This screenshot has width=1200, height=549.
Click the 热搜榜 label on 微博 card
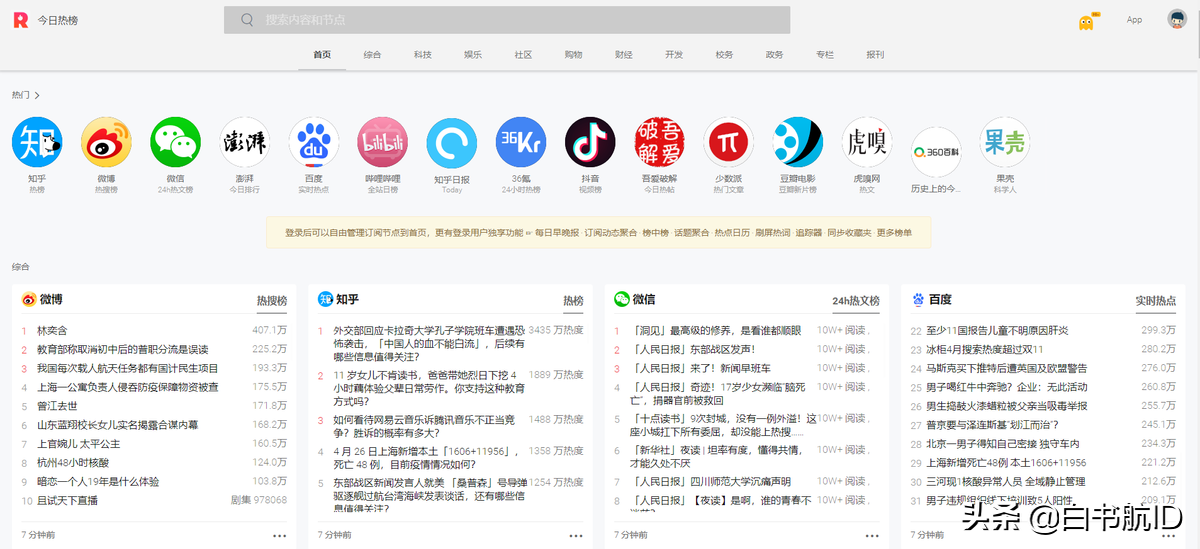tap(271, 300)
